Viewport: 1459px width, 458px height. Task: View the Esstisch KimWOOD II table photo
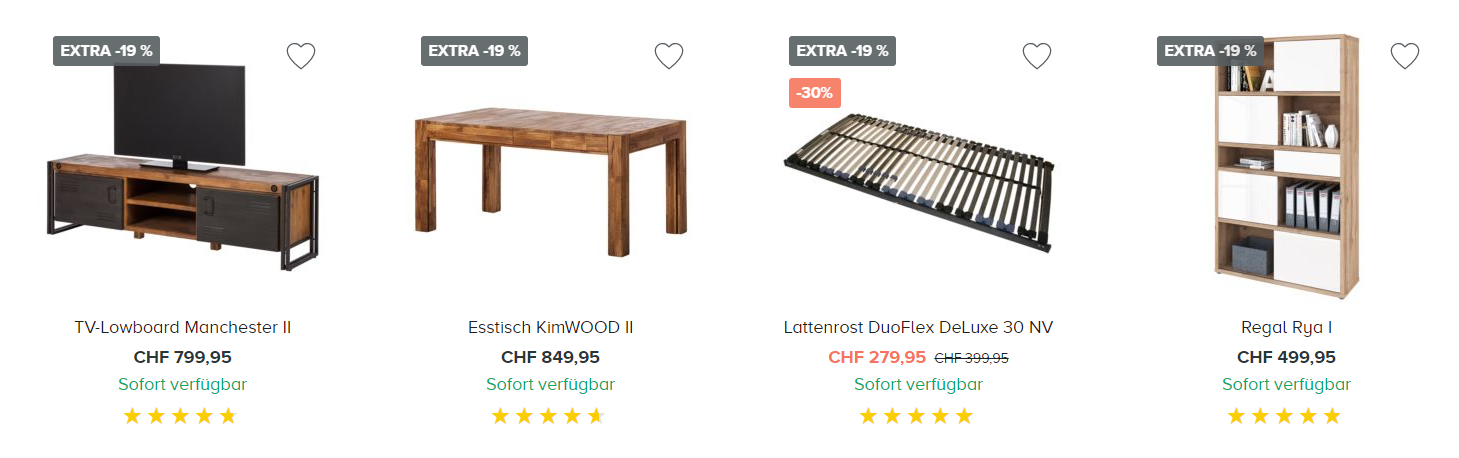coord(550,180)
